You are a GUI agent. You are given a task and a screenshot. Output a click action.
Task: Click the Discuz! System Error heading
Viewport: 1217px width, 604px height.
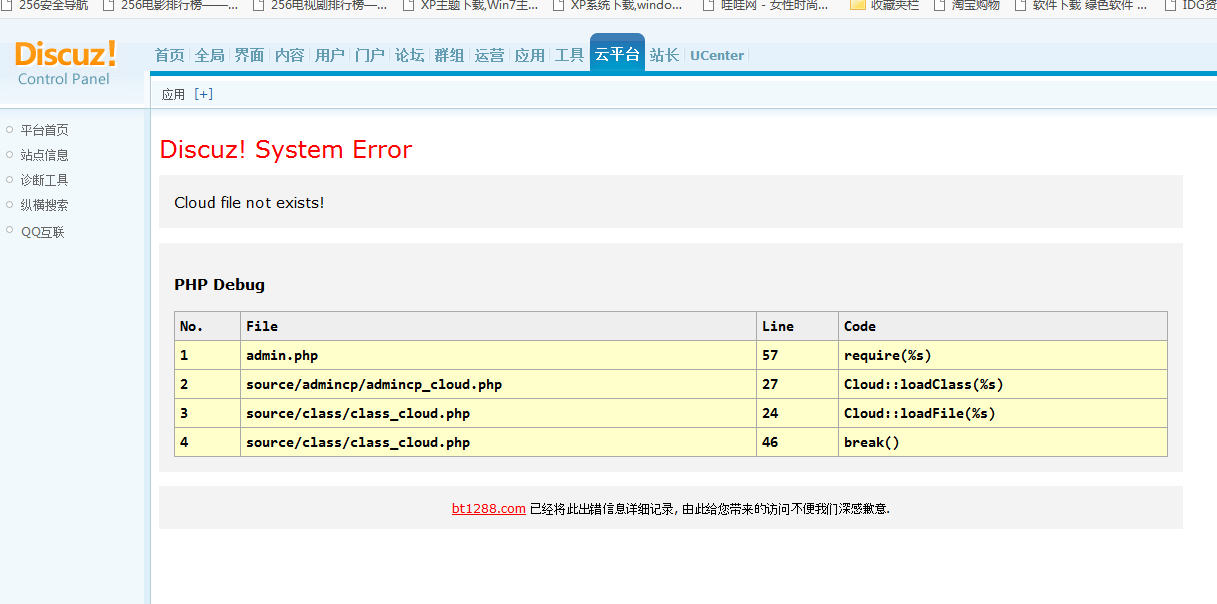point(286,150)
